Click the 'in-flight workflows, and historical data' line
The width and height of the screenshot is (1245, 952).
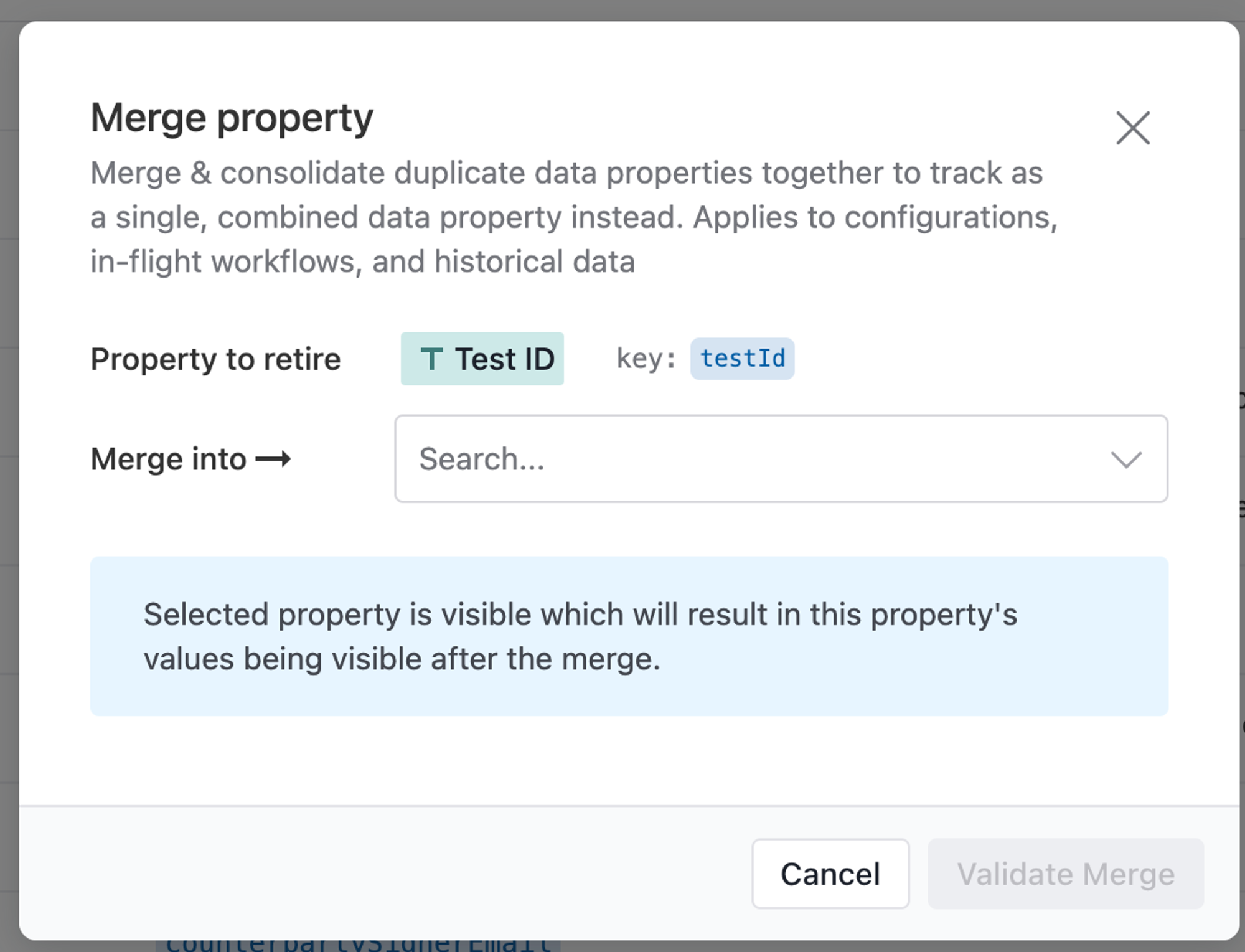(362, 262)
